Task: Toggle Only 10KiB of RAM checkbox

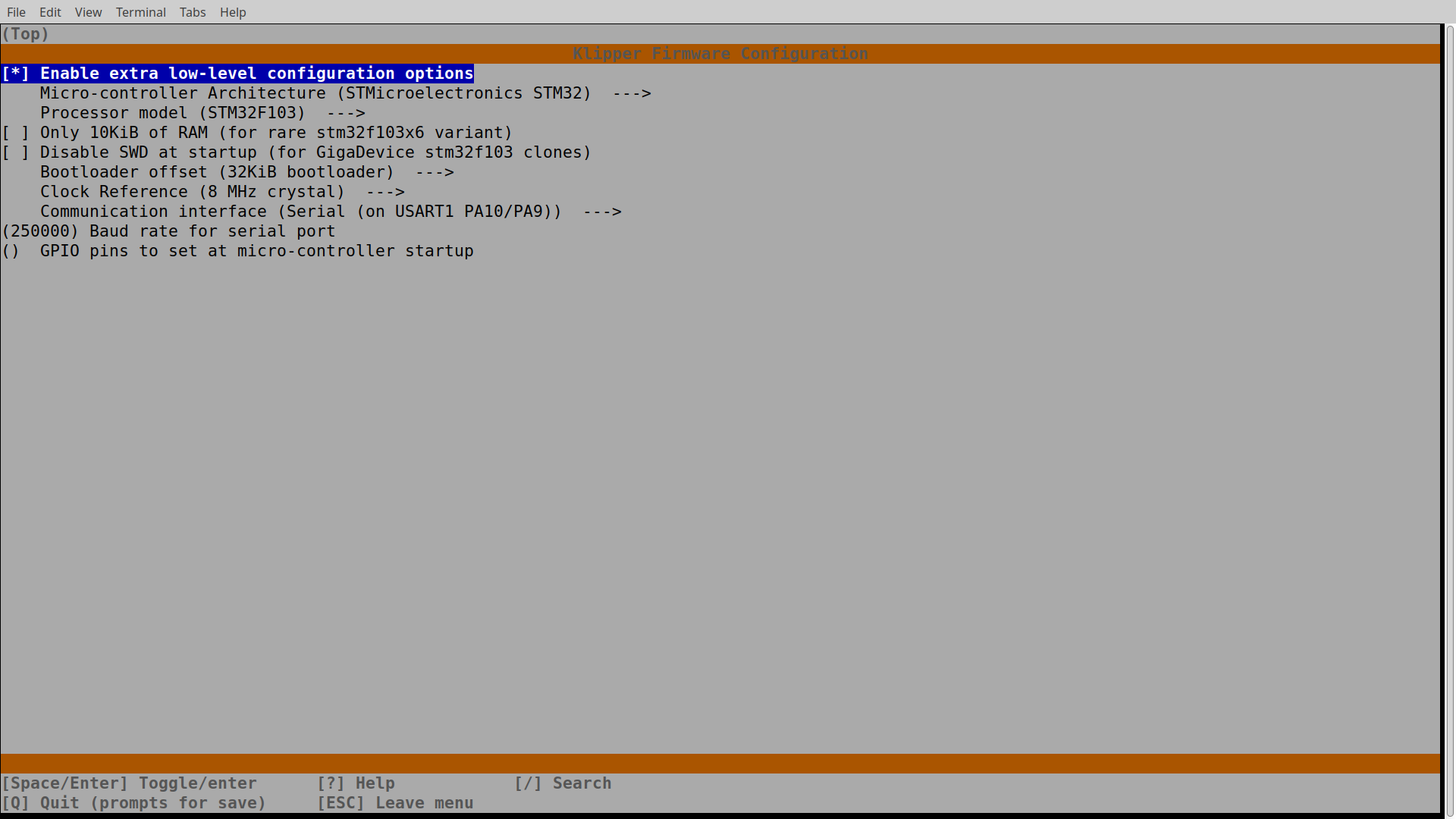Action: [15, 133]
